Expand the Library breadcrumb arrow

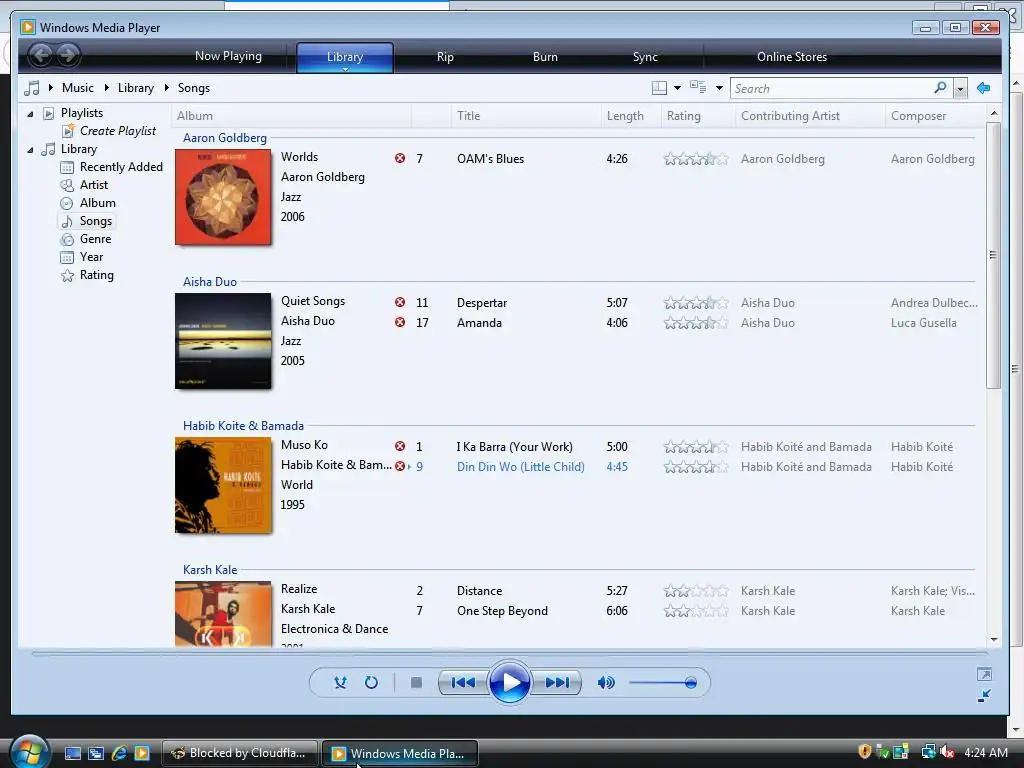(106, 88)
